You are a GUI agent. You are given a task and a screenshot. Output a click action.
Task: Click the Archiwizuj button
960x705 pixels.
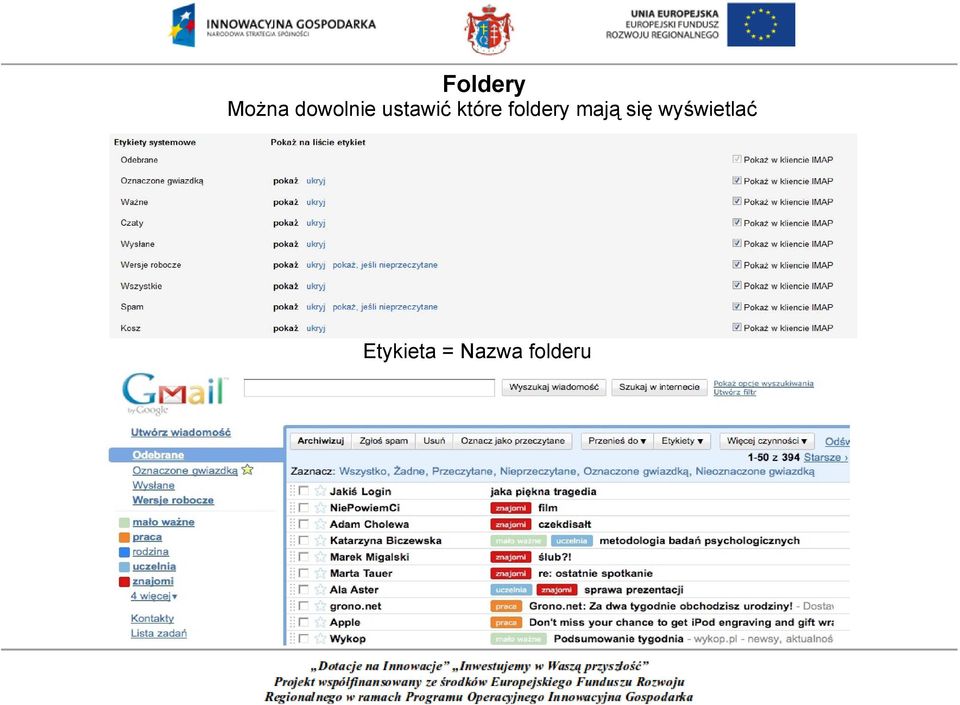(321, 441)
